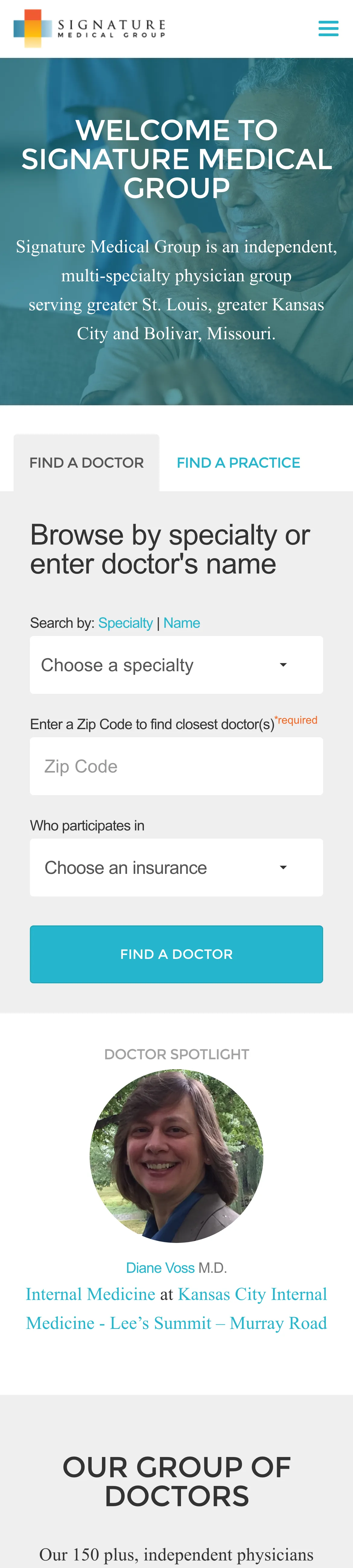Expand the Choose an insurance dropdown
Image resolution: width=353 pixels, height=1568 pixels.
coord(176,868)
